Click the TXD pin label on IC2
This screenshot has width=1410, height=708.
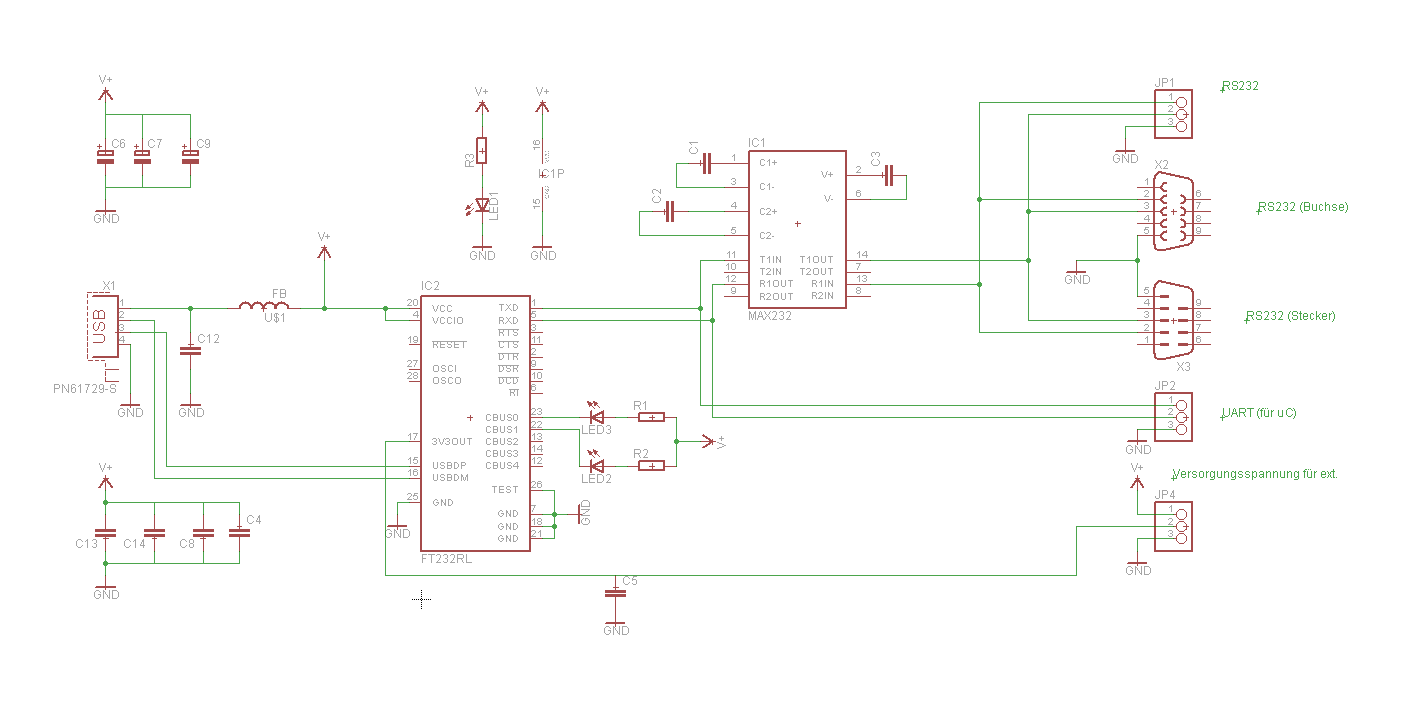pos(508,308)
